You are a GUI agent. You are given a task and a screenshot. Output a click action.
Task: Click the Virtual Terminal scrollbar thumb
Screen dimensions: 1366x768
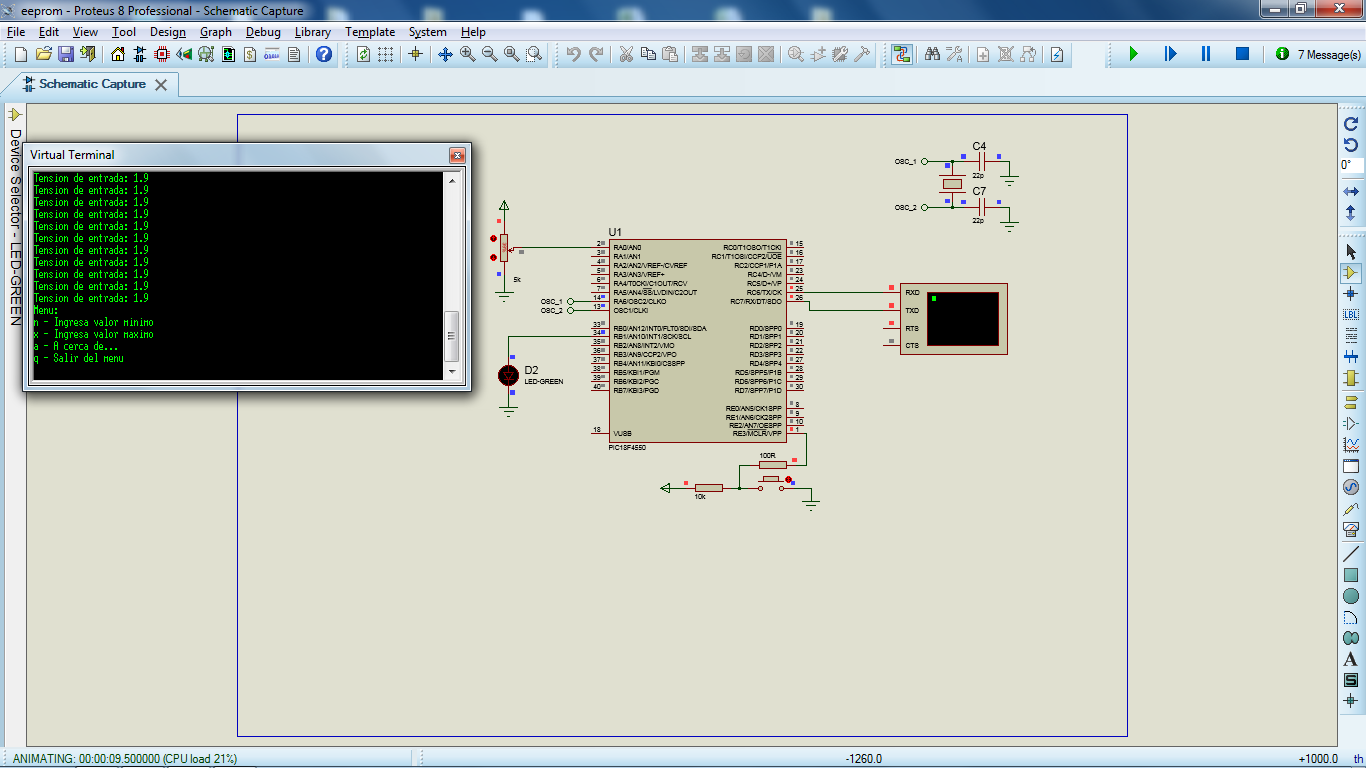click(452, 337)
